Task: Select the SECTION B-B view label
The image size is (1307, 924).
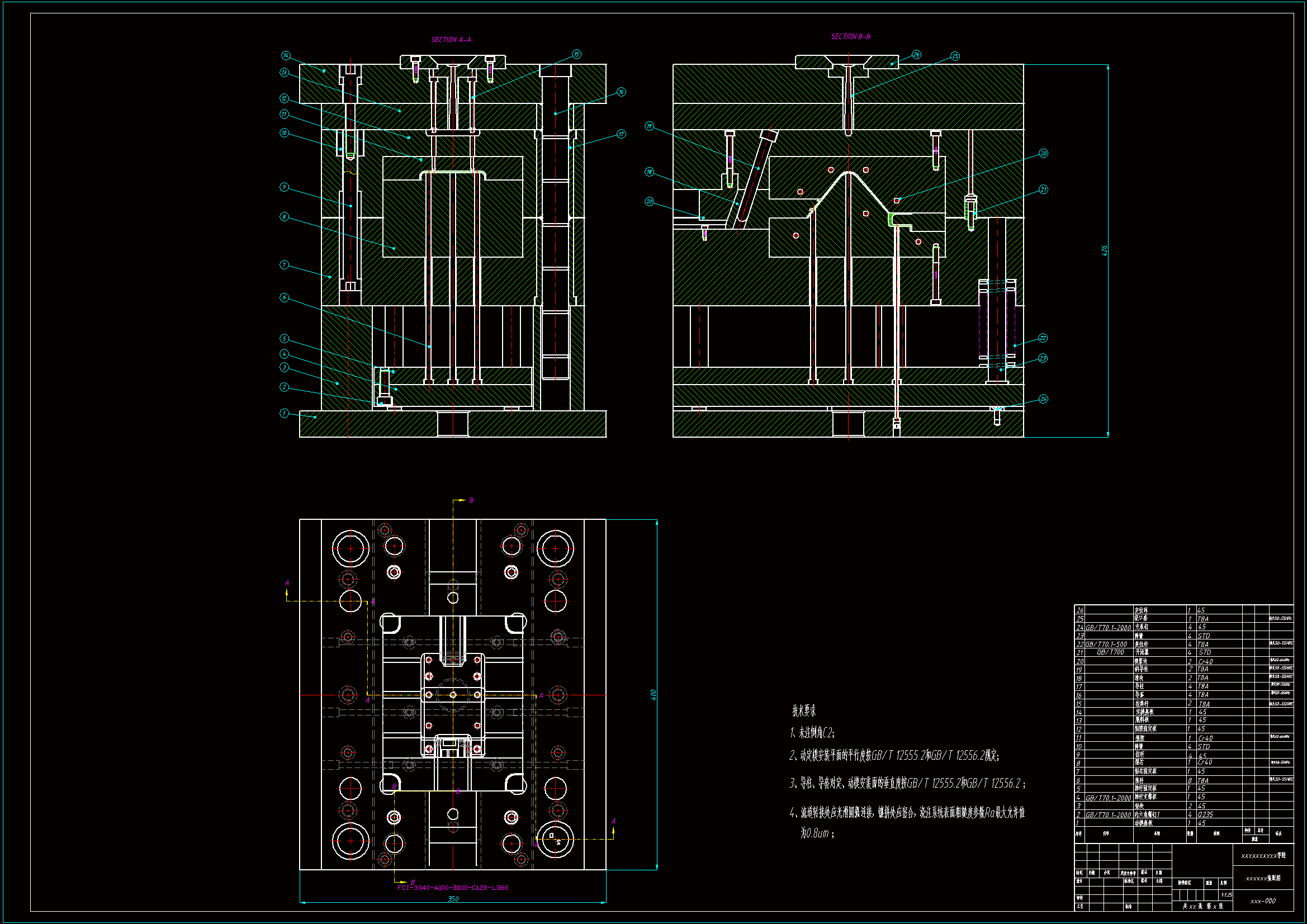Action: tap(850, 36)
